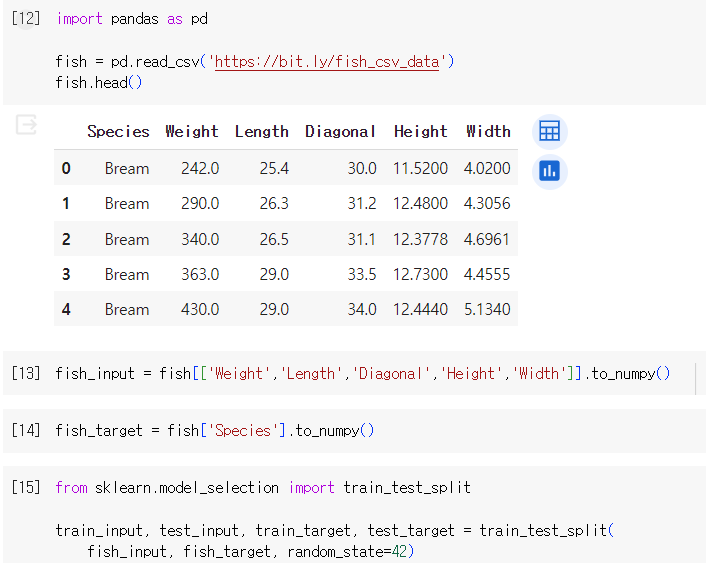The width and height of the screenshot is (706, 563).
Task: Select row index 0 in dataframe
Action: pos(66,168)
